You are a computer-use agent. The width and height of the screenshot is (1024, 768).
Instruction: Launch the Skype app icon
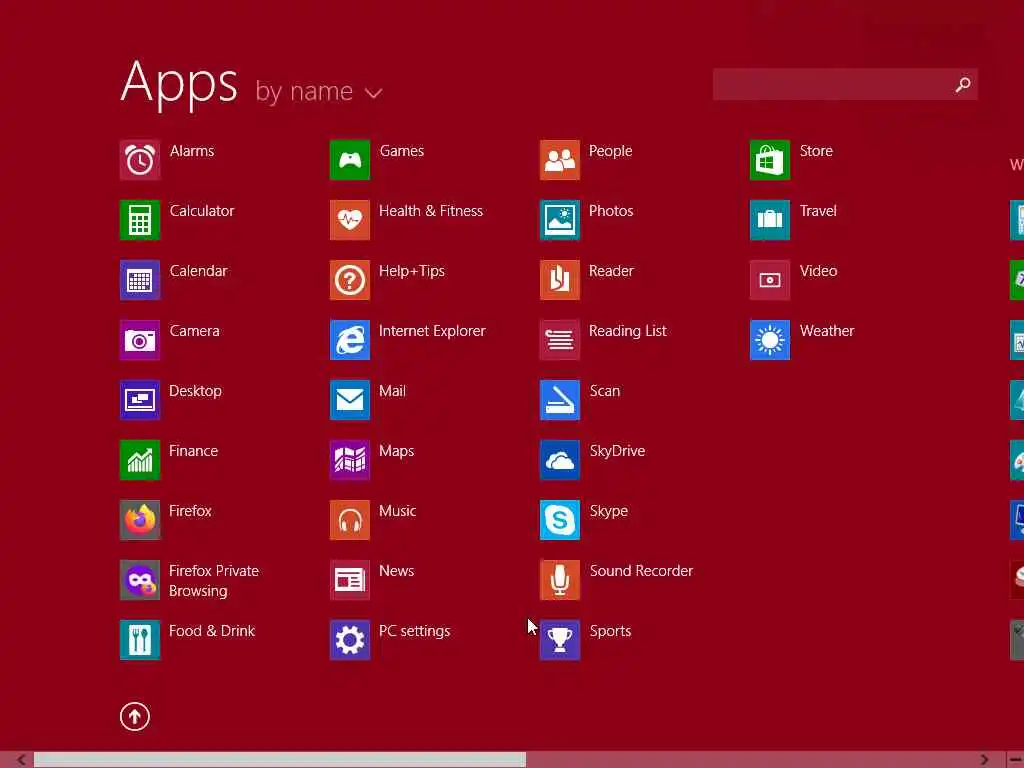point(560,520)
